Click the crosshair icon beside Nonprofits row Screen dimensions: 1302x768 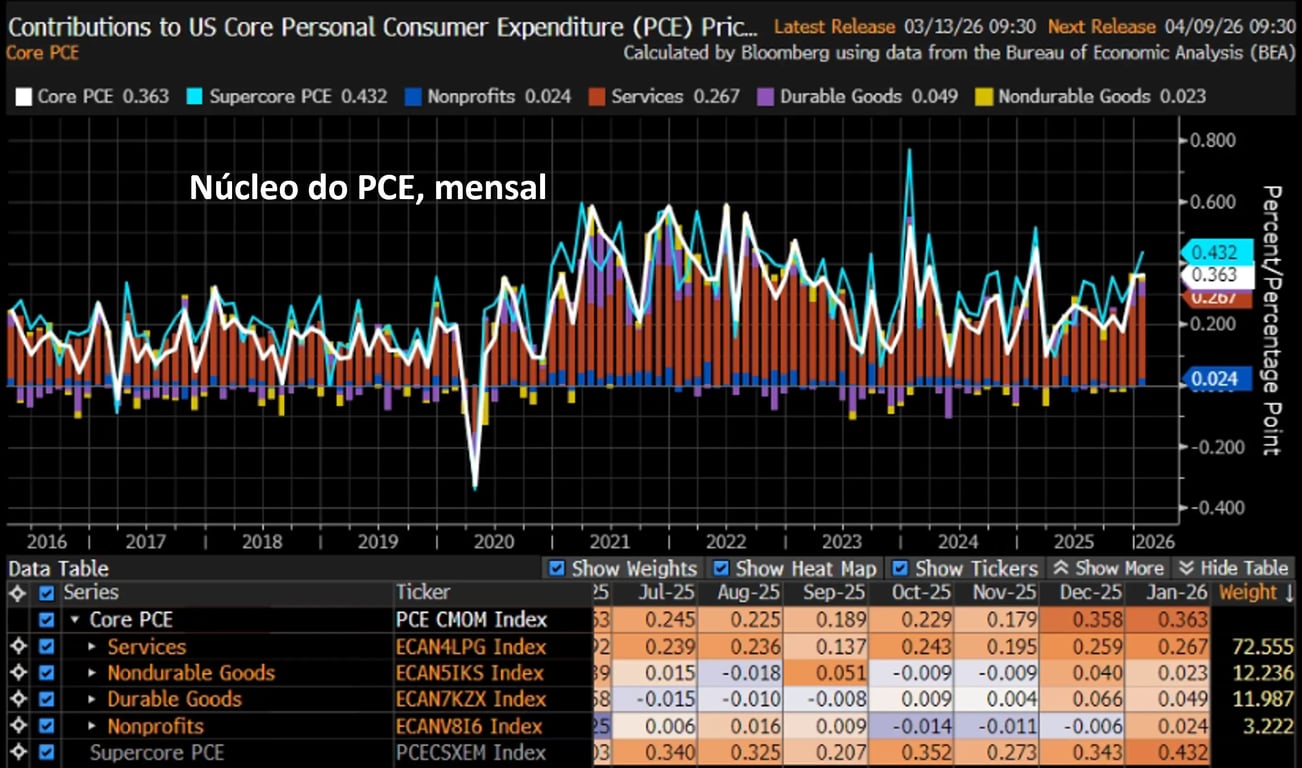point(16,726)
